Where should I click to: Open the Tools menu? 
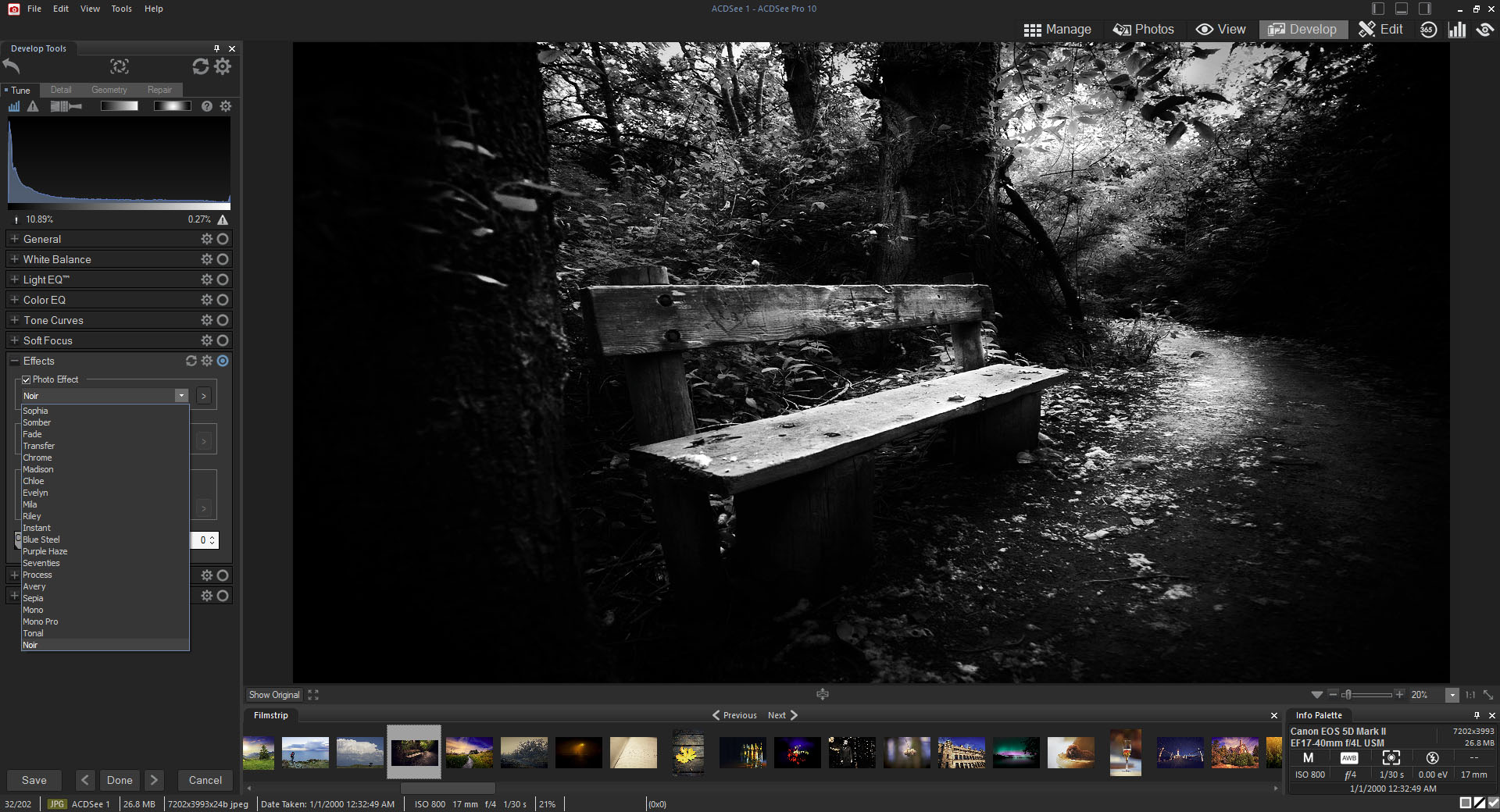coord(121,9)
